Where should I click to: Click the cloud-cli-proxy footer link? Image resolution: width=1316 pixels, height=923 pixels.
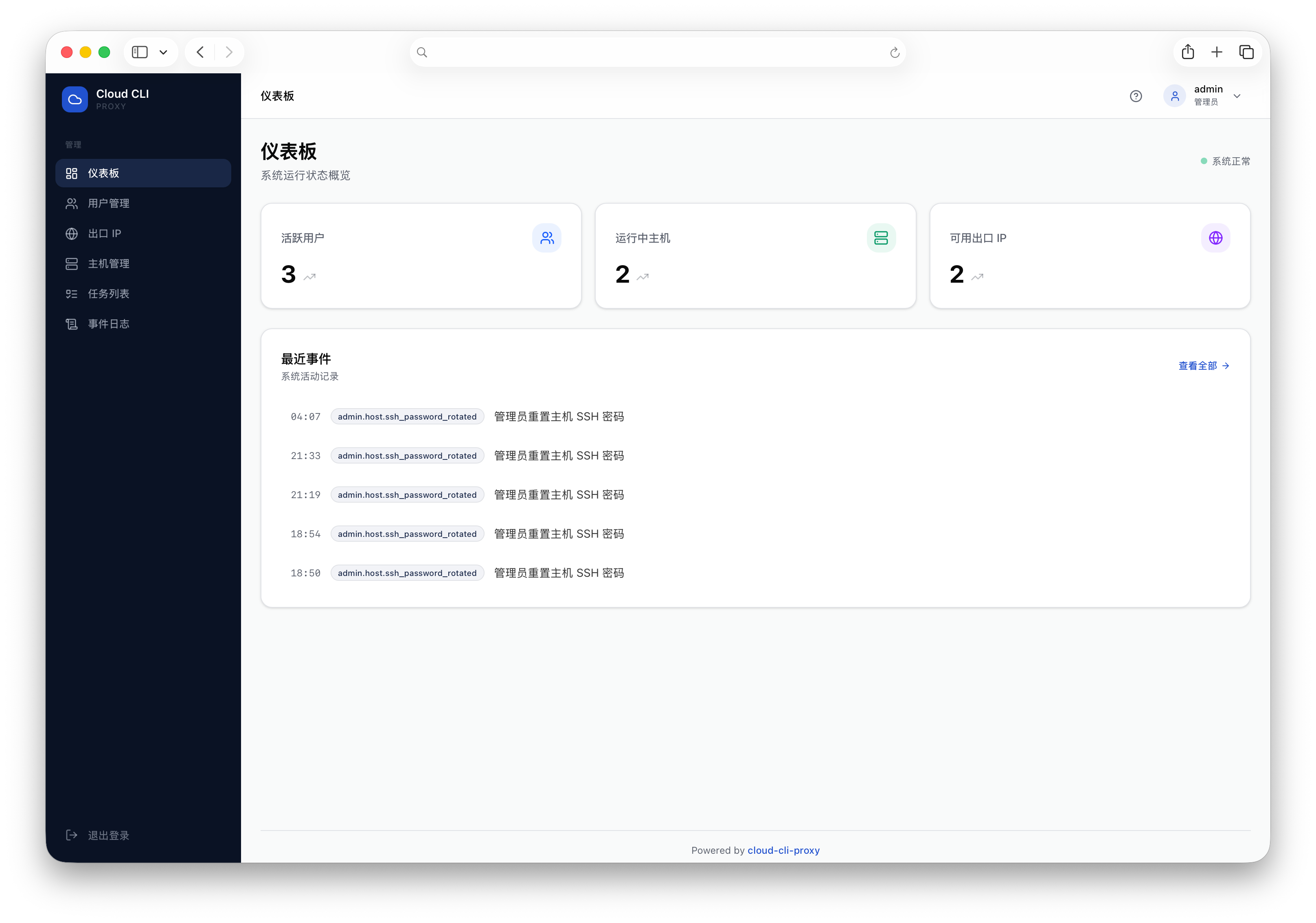[783, 850]
